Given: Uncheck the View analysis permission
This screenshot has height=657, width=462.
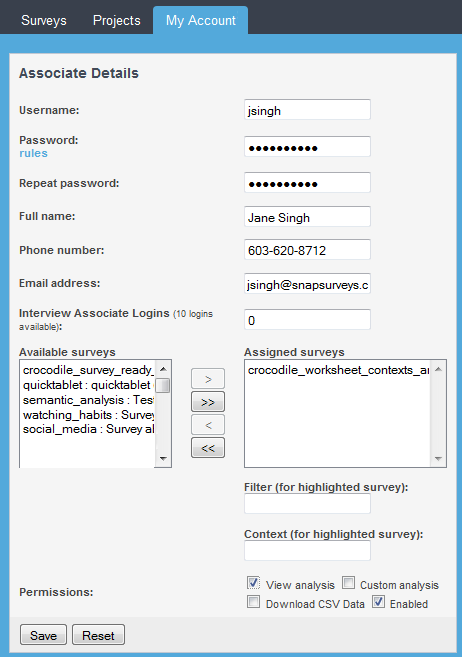Looking at the screenshot, I should [253, 583].
